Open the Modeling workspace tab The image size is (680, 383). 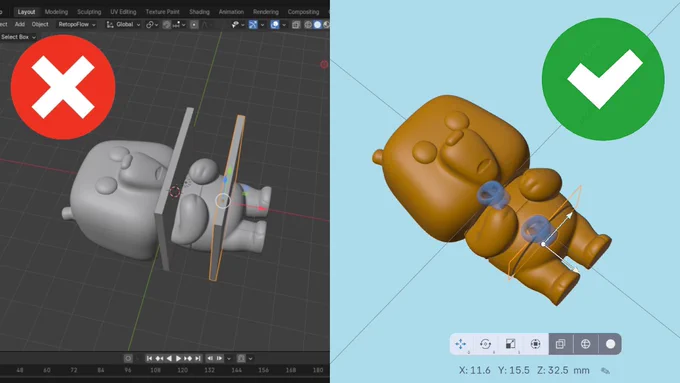point(56,12)
